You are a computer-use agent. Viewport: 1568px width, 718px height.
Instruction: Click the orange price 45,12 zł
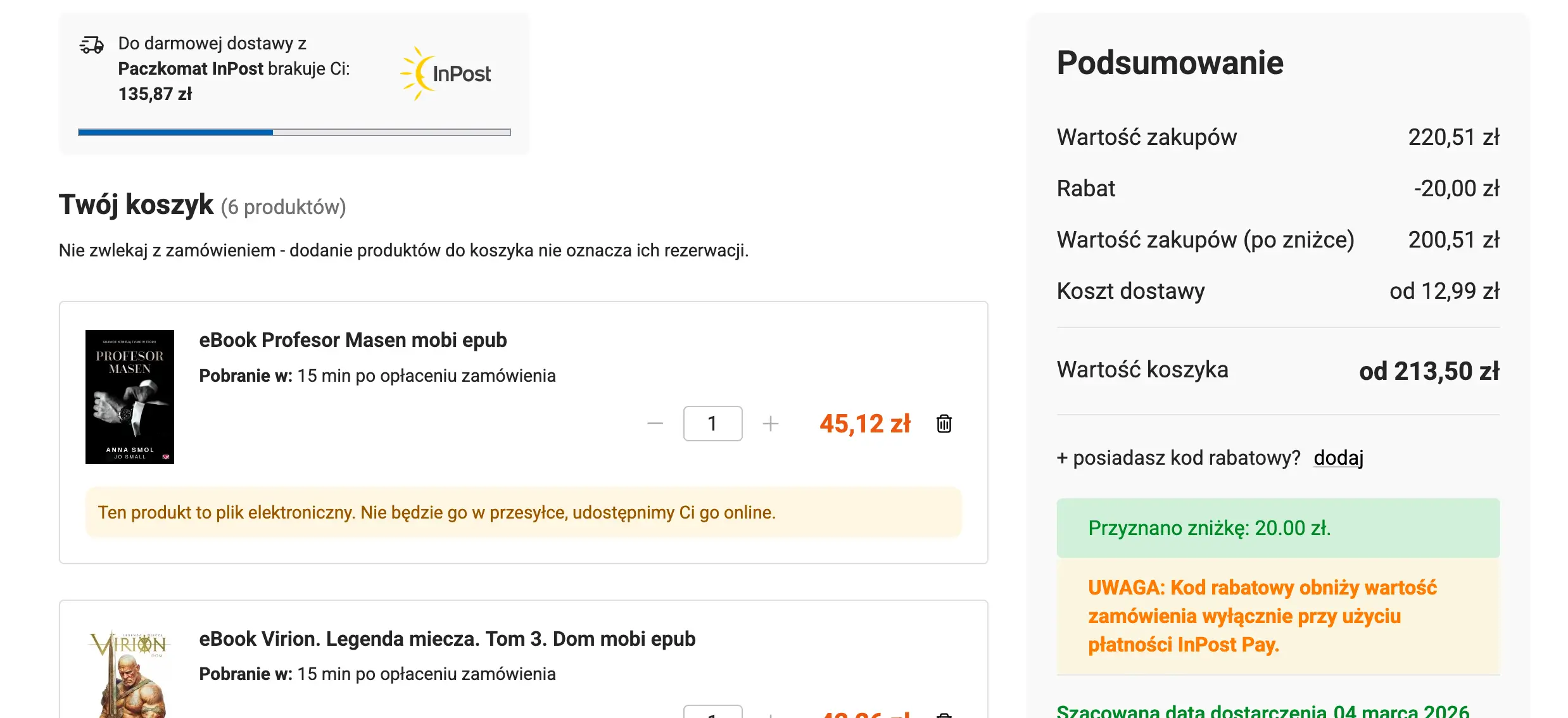(x=866, y=424)
